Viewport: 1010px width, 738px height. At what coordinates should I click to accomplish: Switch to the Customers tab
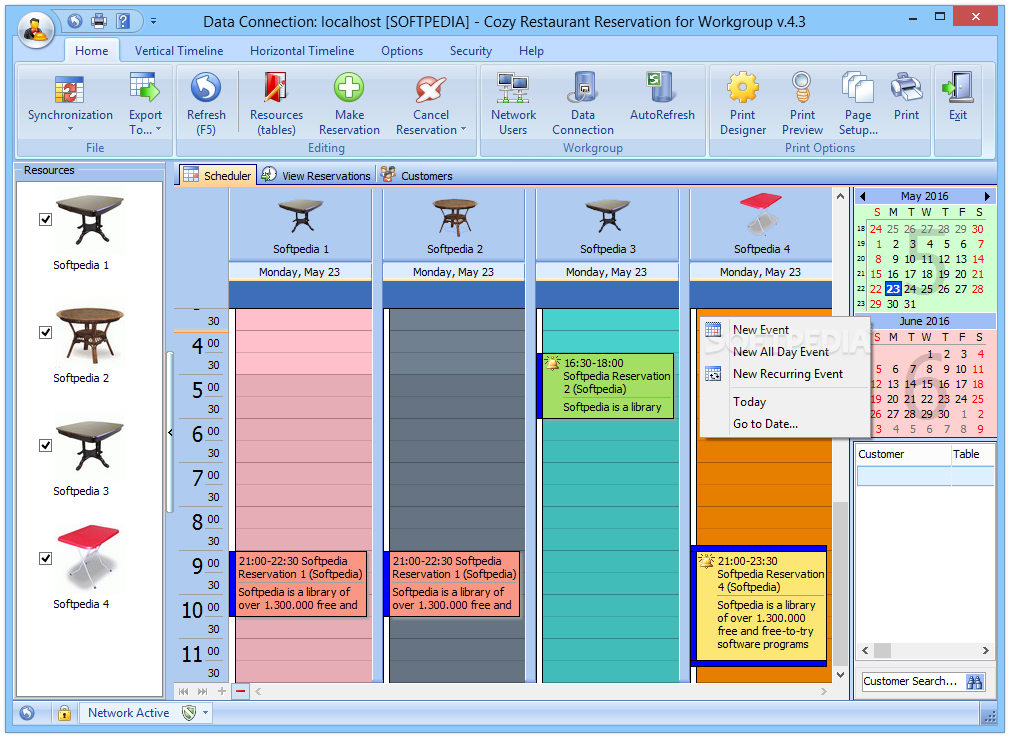click(417, 176)
